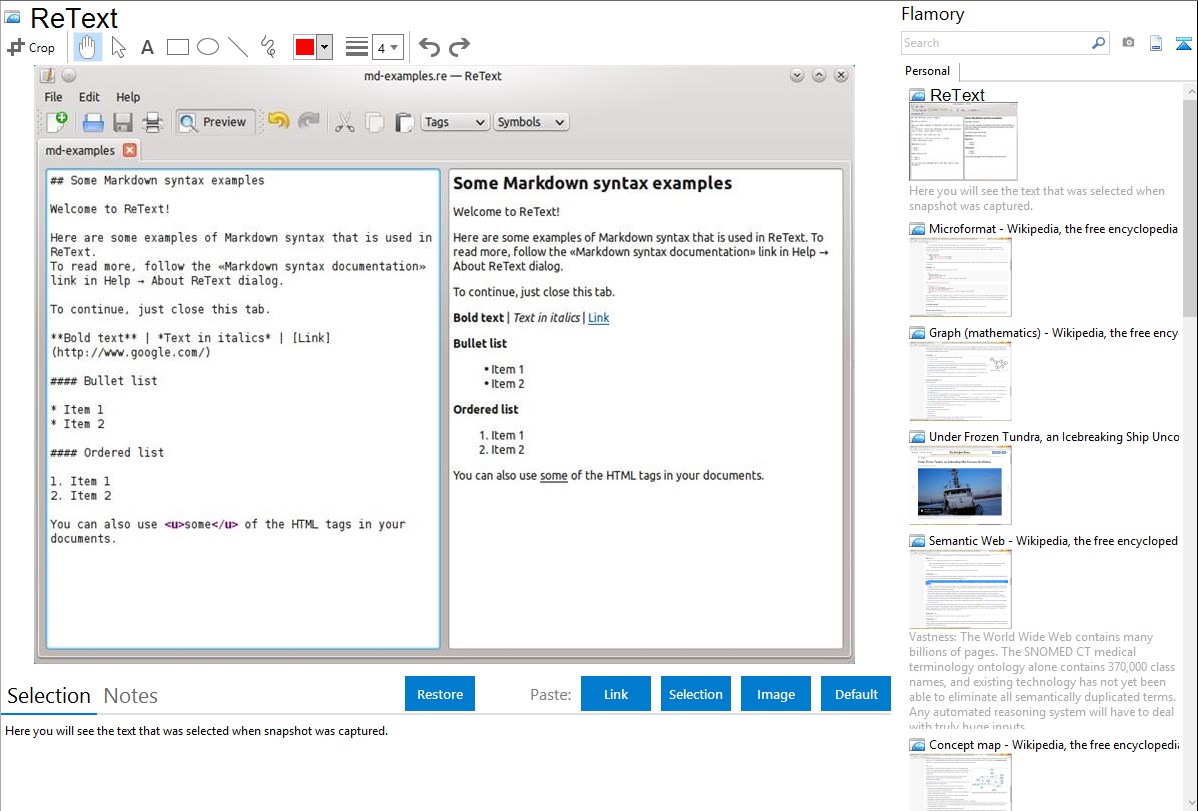Screen dimensions: 1198x811
Task: Click the page document icon beside camera
Action: (1156, 43)
